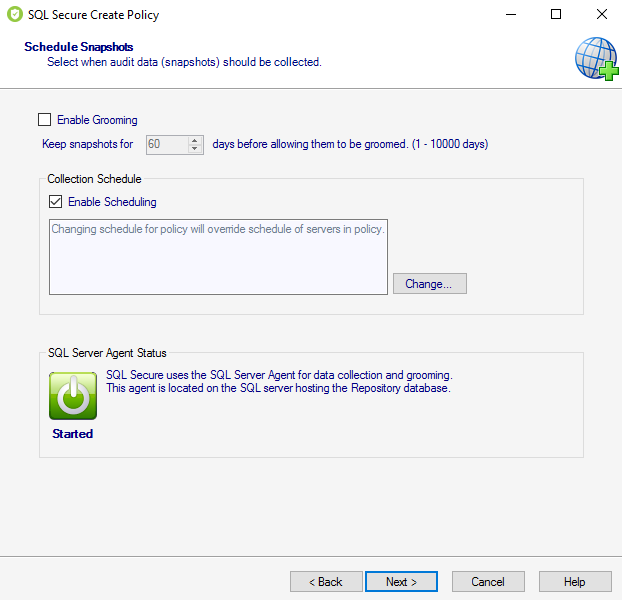The height and width of the screenshot is (600, 622).
Task: Open Help for Schedule Snapshots
Action: (x=575, y=582)
